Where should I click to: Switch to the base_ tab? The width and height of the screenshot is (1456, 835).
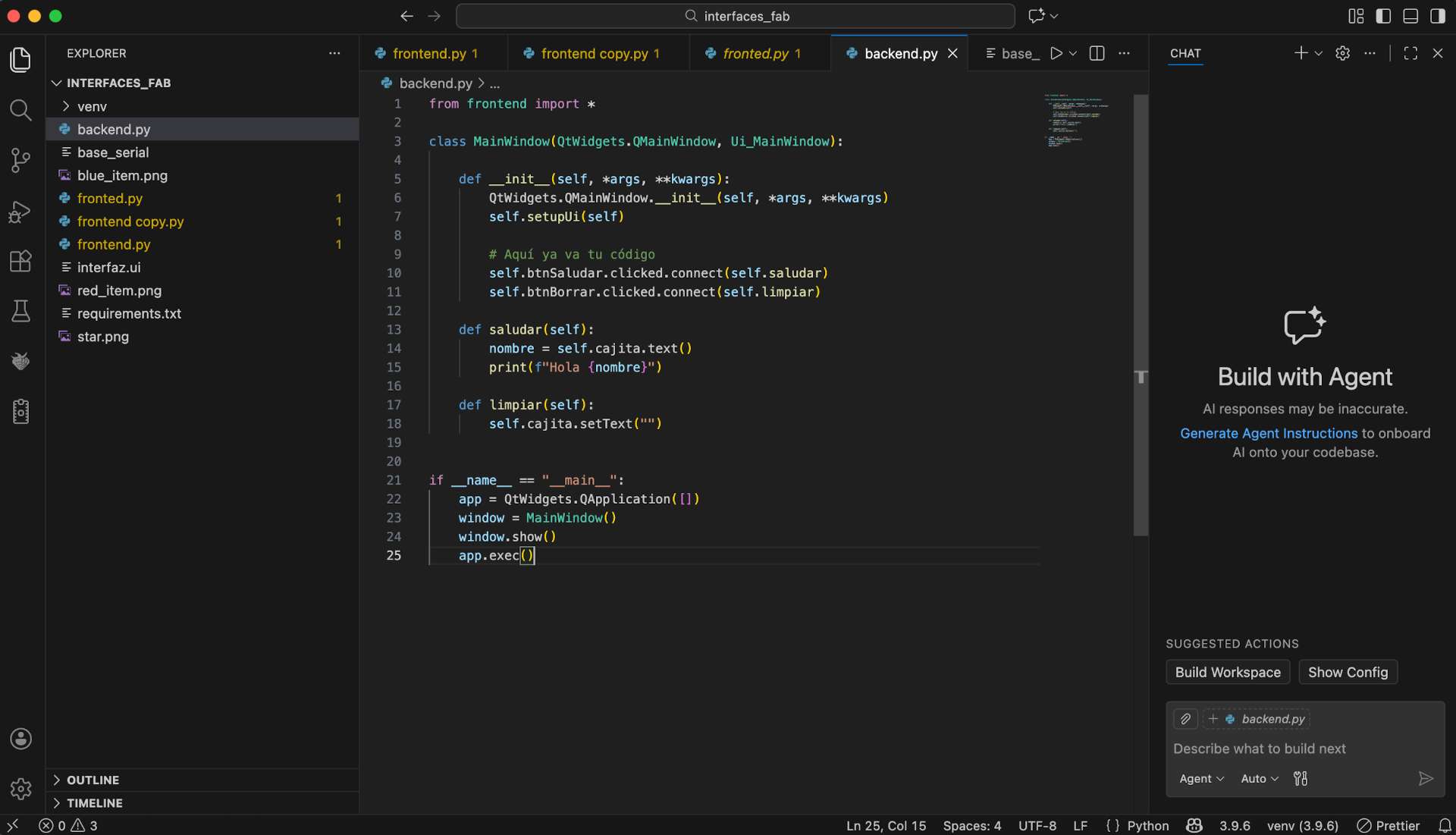point(1011,53)
